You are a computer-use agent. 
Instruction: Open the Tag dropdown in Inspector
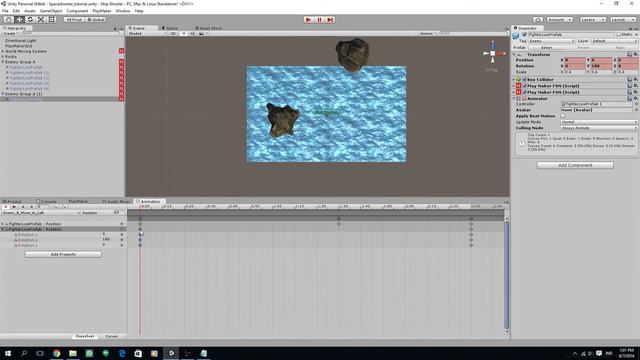click(x=551, y=41)
